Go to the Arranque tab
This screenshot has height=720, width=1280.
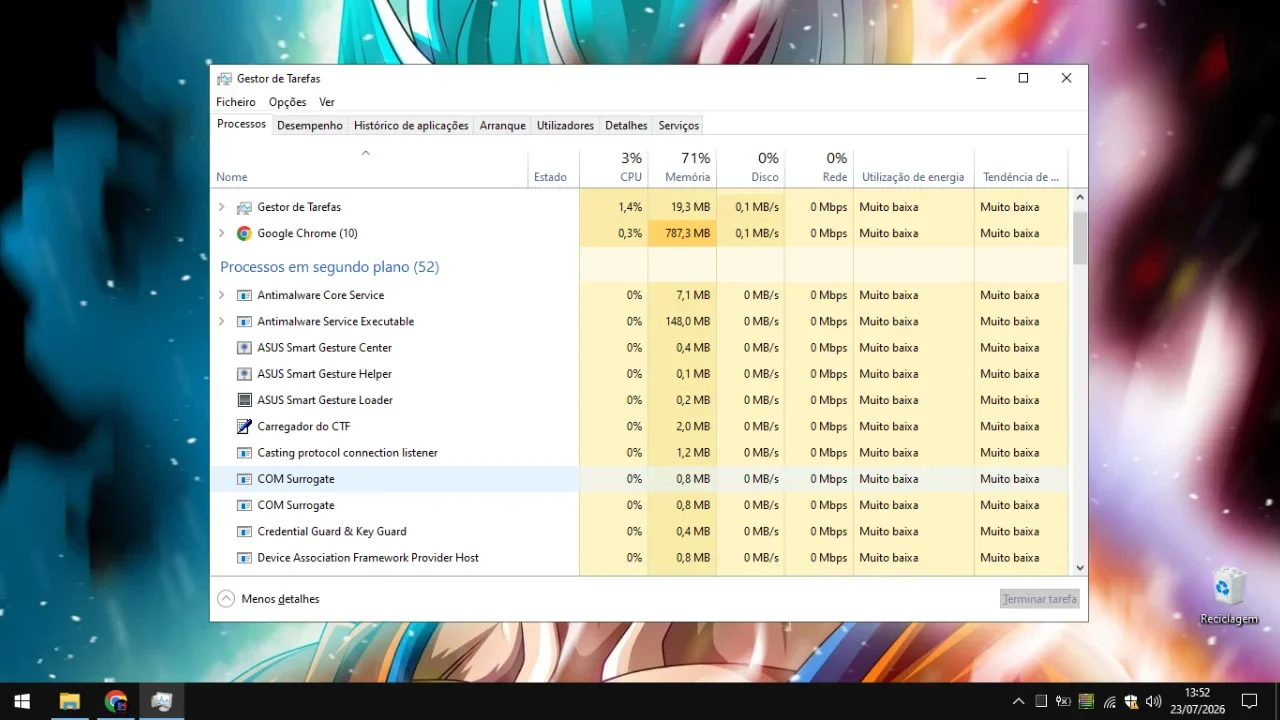502,125
